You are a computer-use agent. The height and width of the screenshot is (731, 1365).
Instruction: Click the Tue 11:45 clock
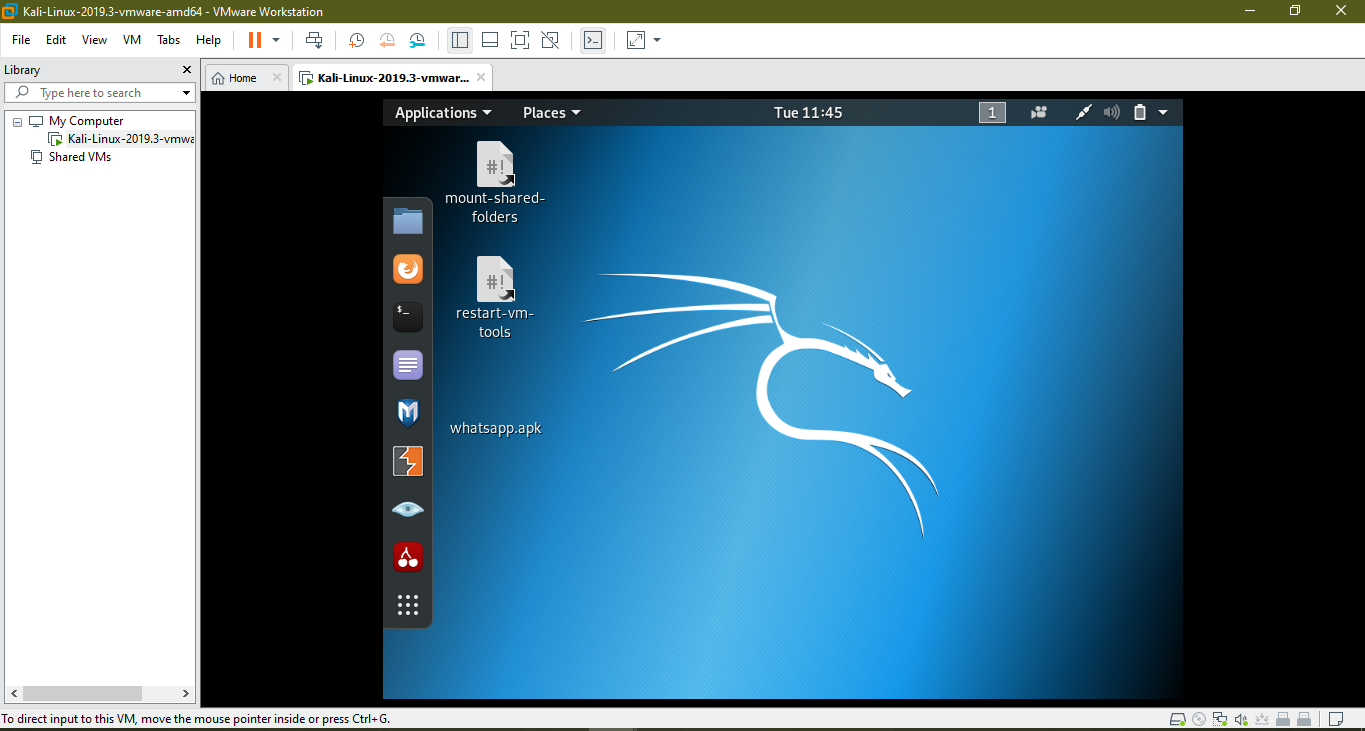tap(808, 113)
